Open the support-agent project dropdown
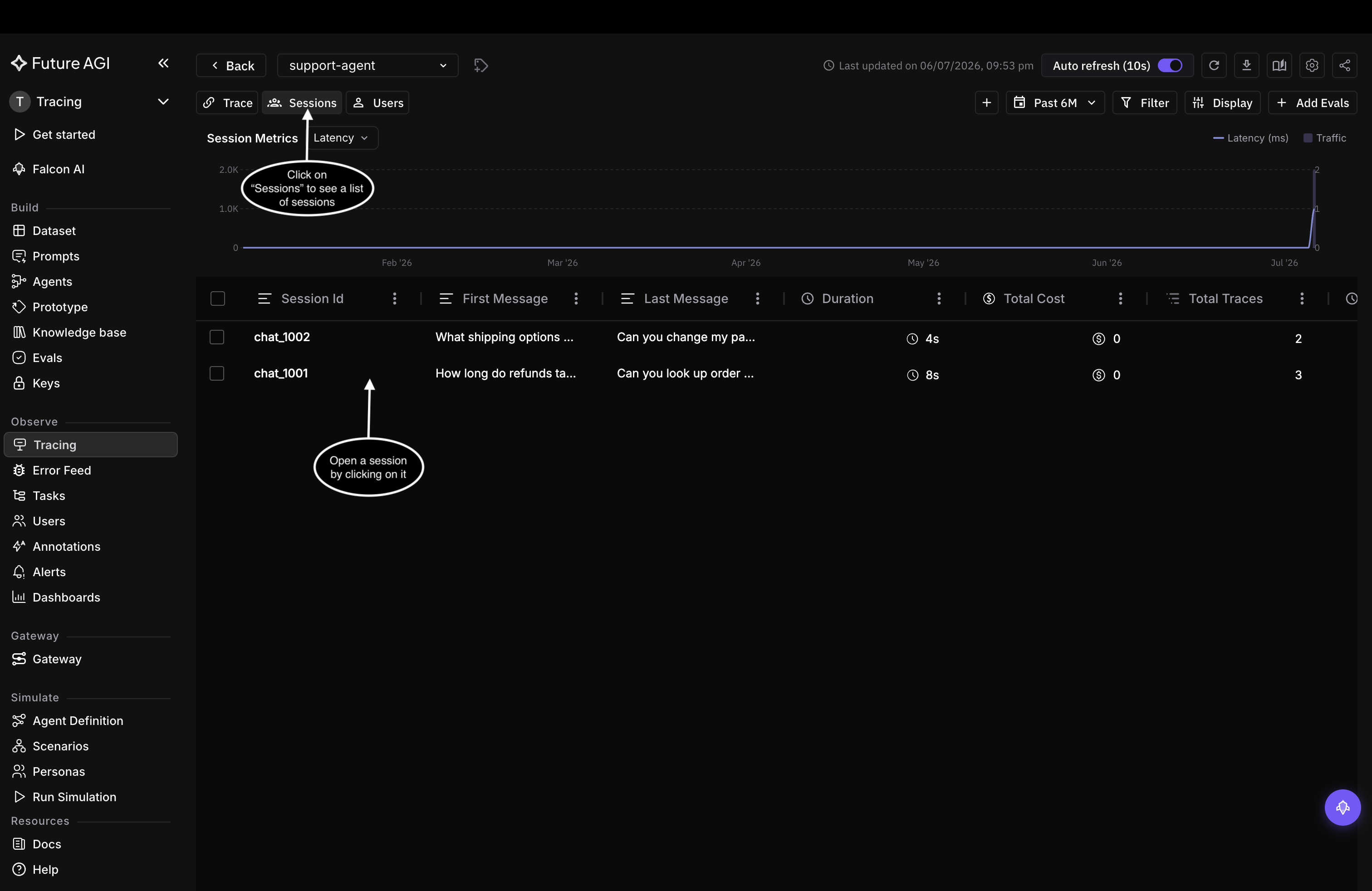Screen dimensions: 1372x891 368,65
